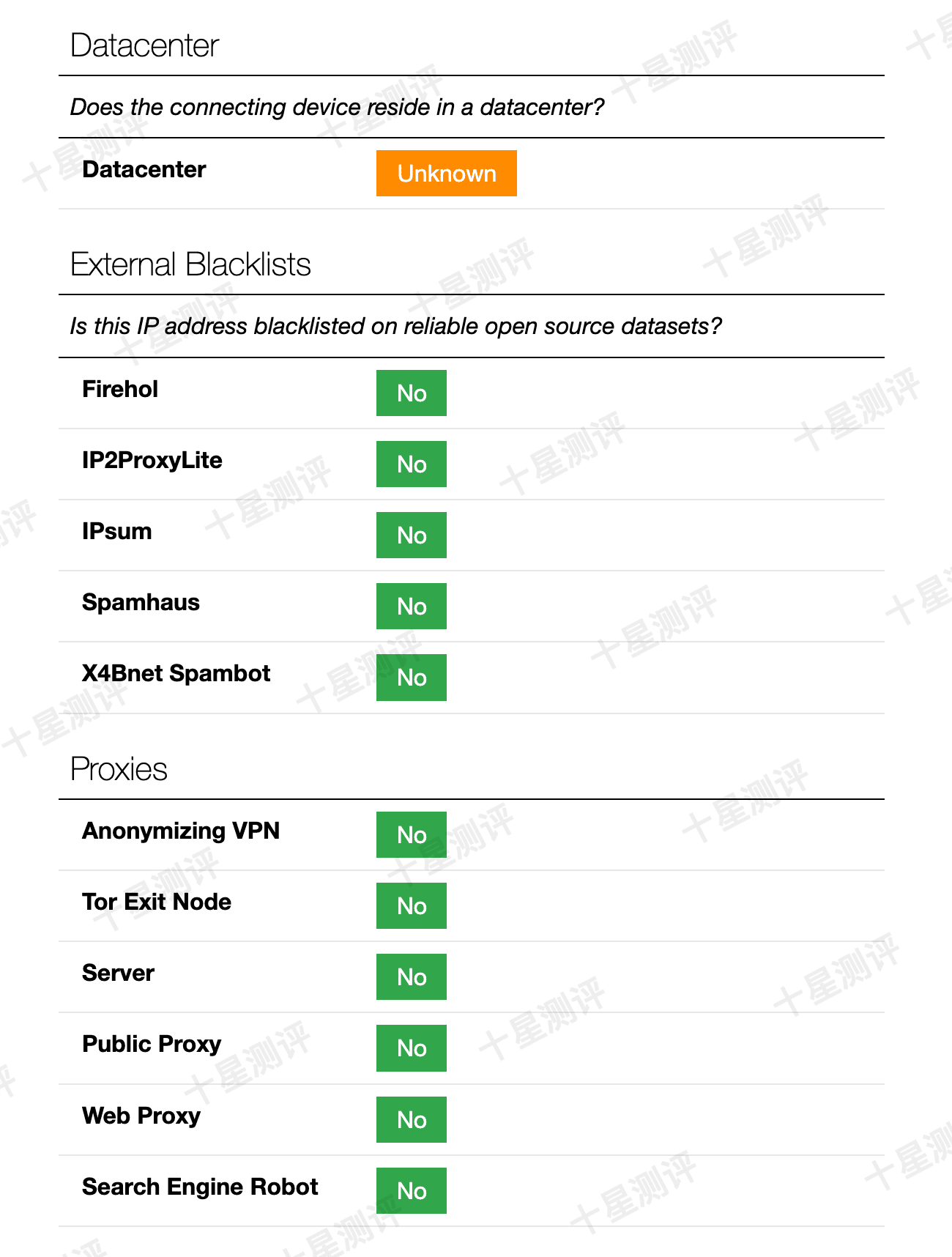Click the Proxies section heading

coord(119,769)
